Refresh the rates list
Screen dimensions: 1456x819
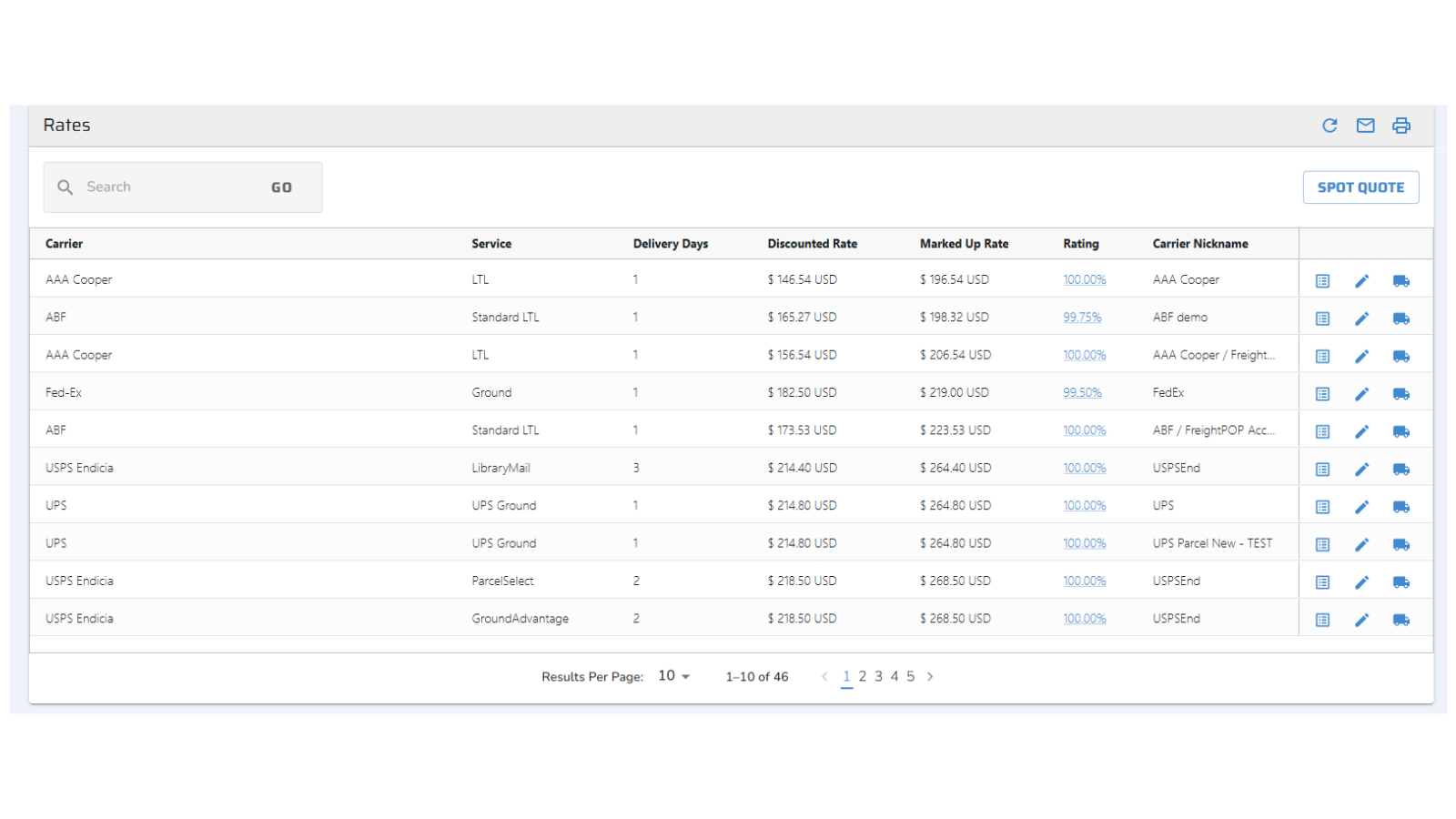1330,126
